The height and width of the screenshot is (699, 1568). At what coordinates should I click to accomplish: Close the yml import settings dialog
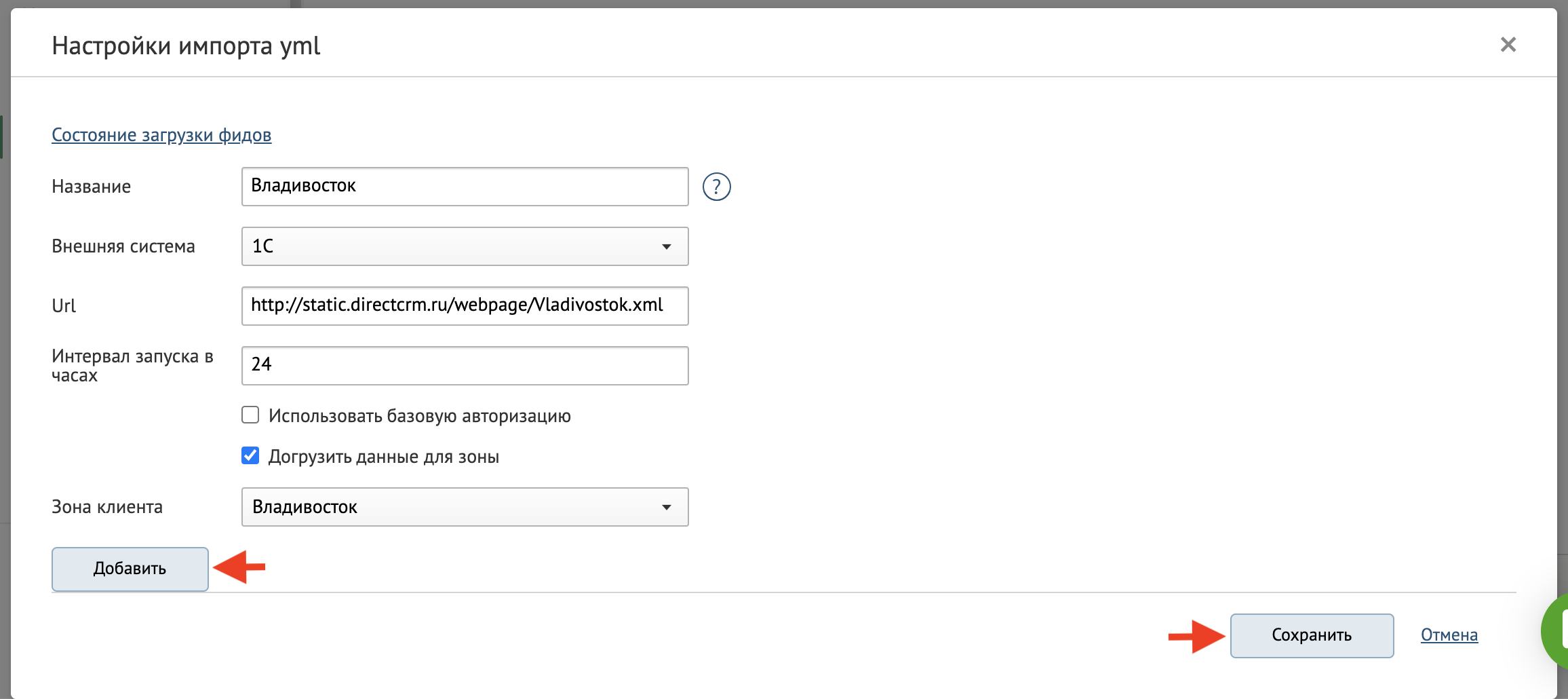tap(1508, 45)
